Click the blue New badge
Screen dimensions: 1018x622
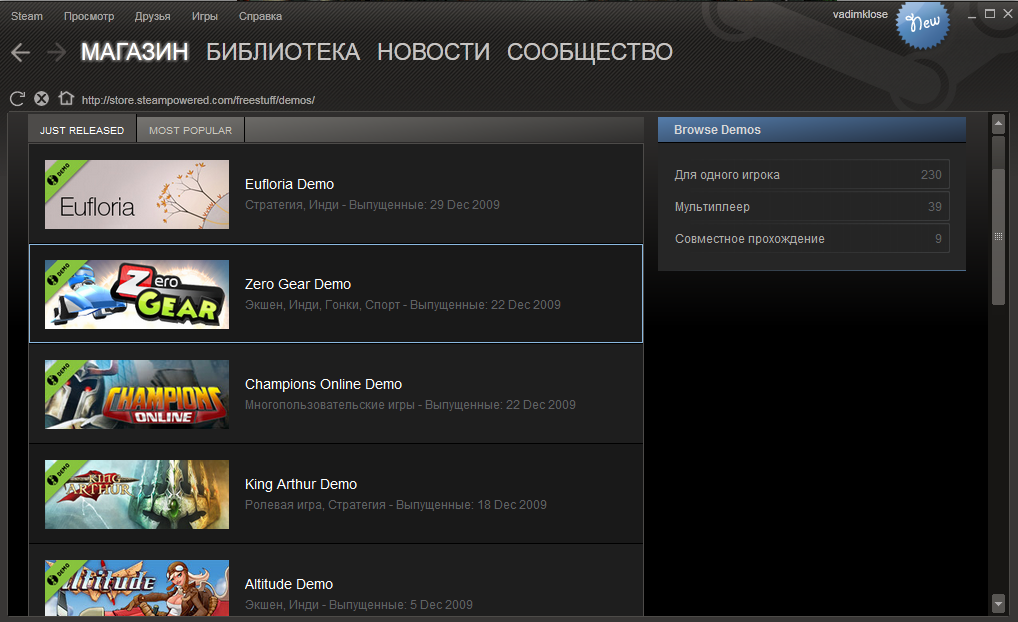tap(923, 25)
